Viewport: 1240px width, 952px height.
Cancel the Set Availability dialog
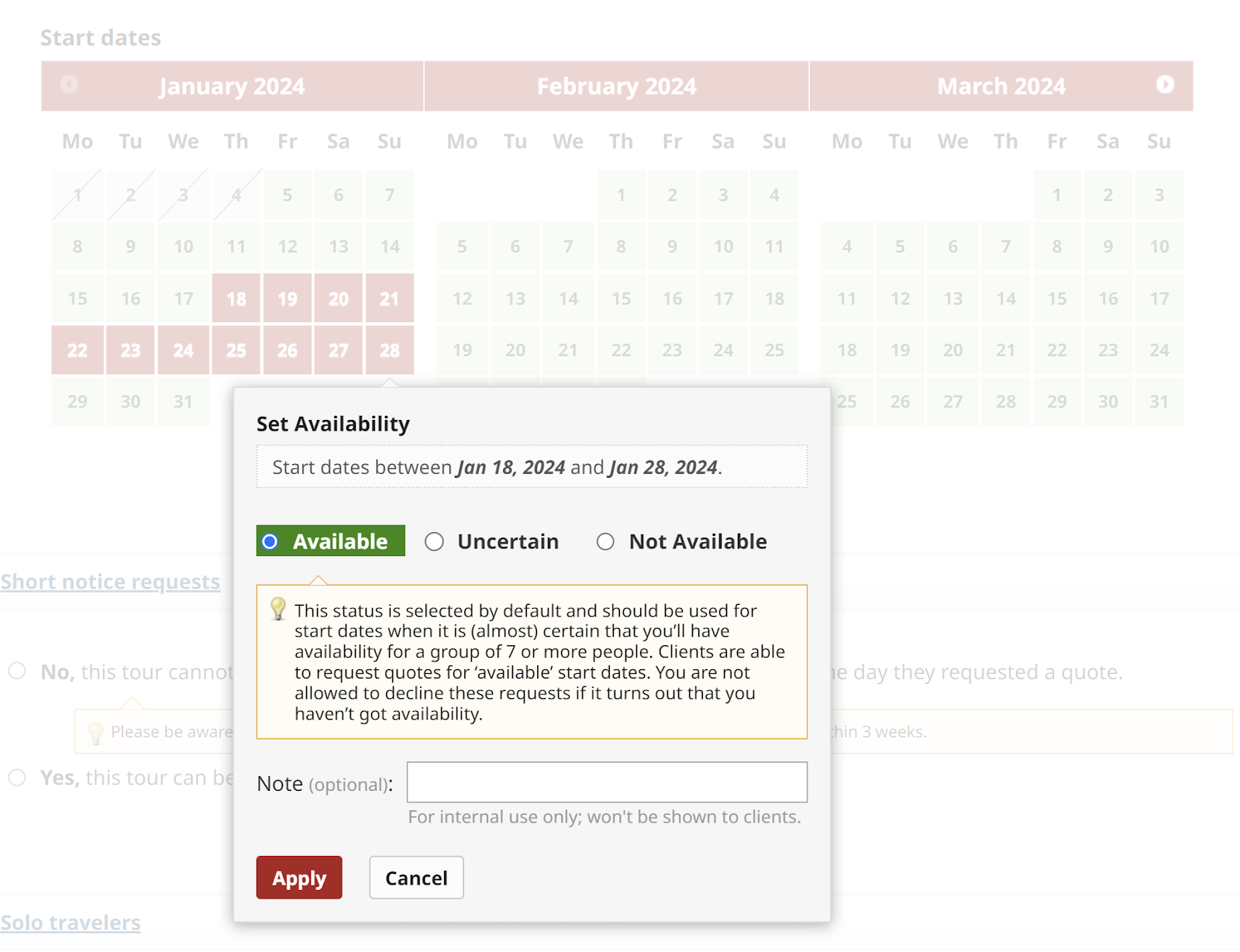416,878
